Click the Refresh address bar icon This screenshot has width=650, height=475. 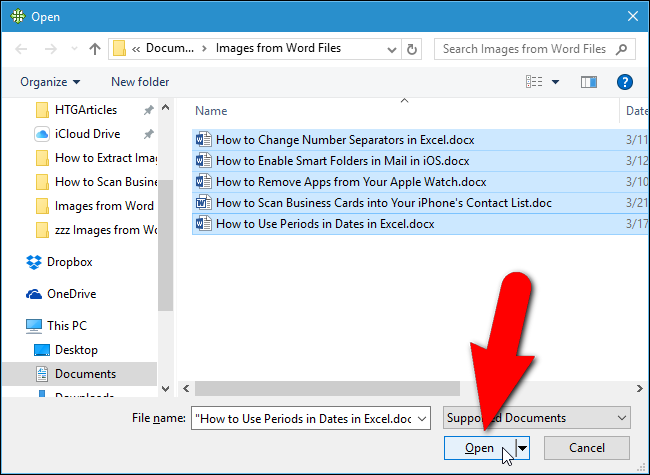pyautogui.click(x=413, y=49)
